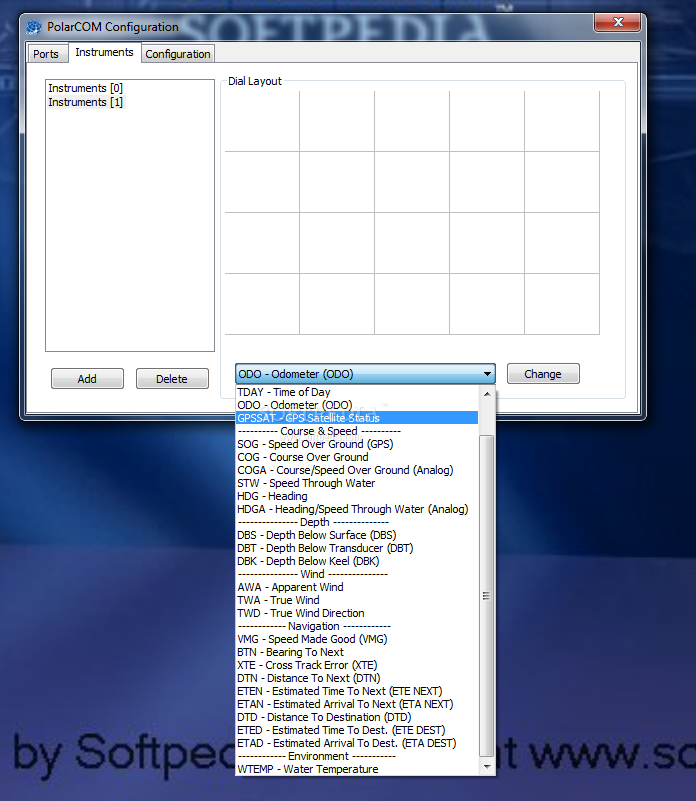This screenshot has width=696, height=801.
Task: Select COG - Course Over Ground
Action: click(357, 457)
